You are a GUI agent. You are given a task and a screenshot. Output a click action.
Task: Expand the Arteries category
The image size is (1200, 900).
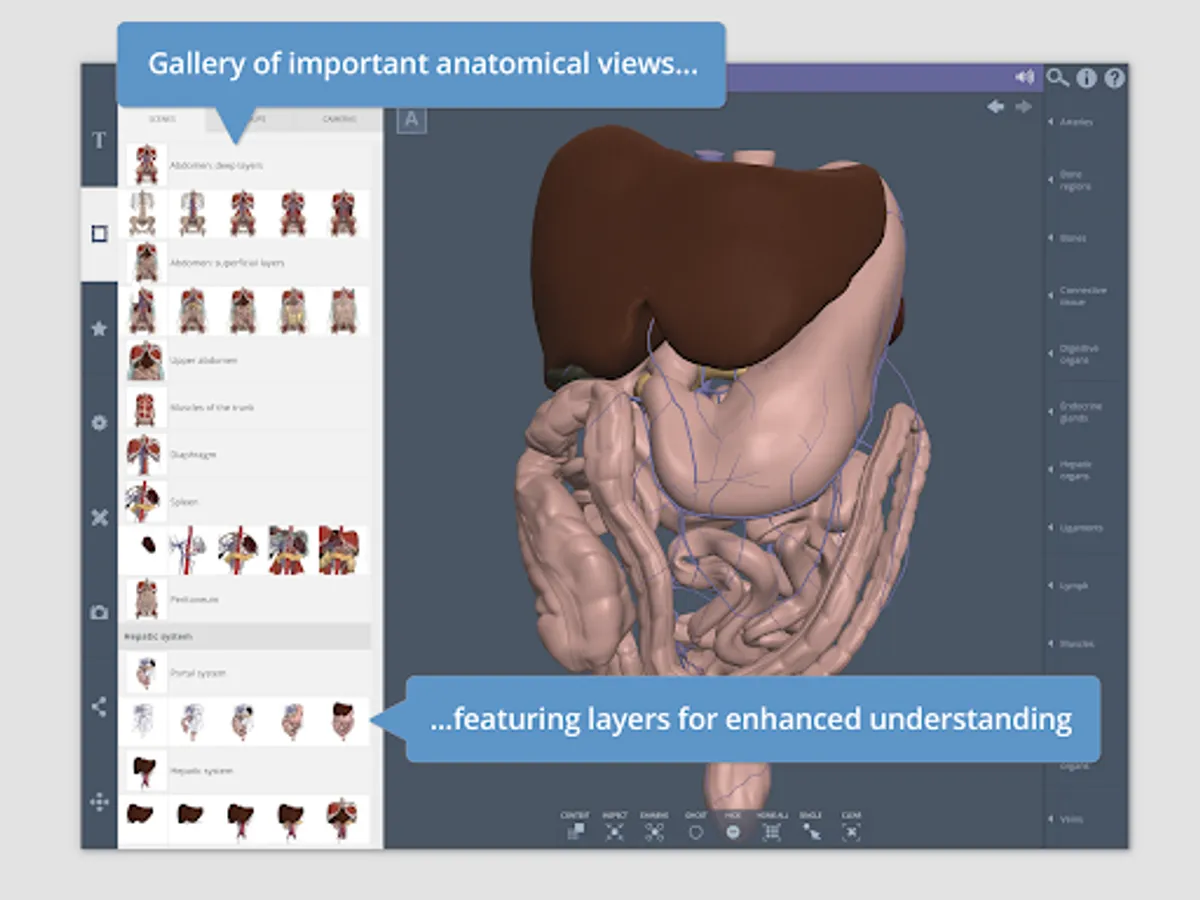click(x=1075, y=122)
